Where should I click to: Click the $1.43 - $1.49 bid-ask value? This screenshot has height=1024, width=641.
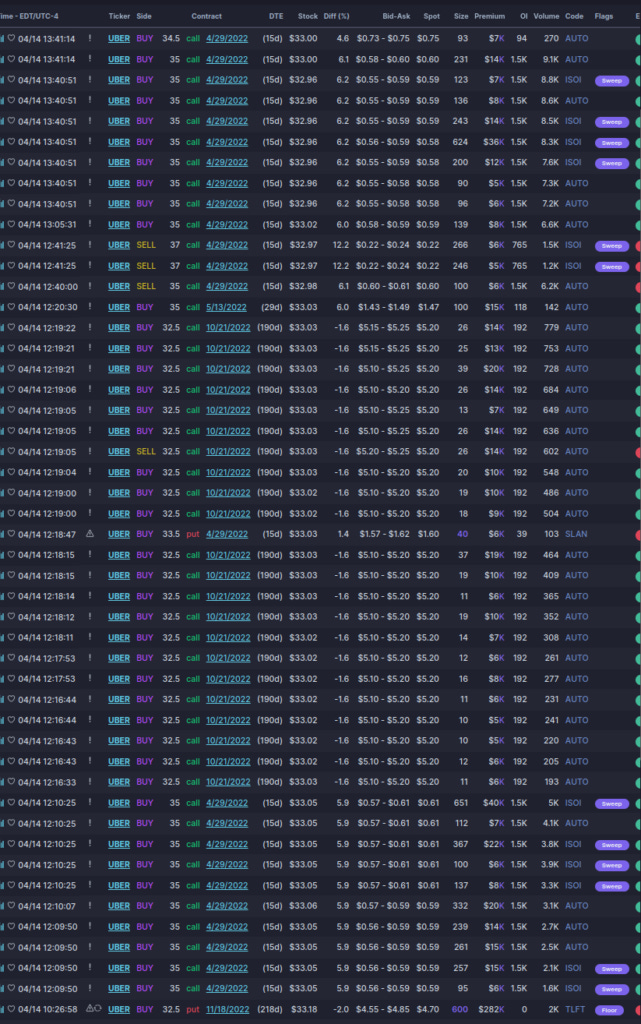(384, 307)
